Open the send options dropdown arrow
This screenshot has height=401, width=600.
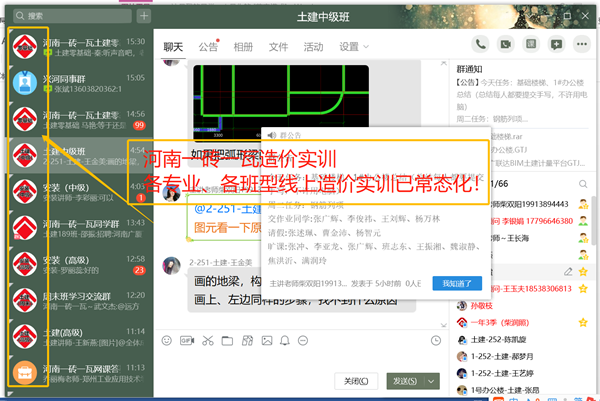click(431, 381)
